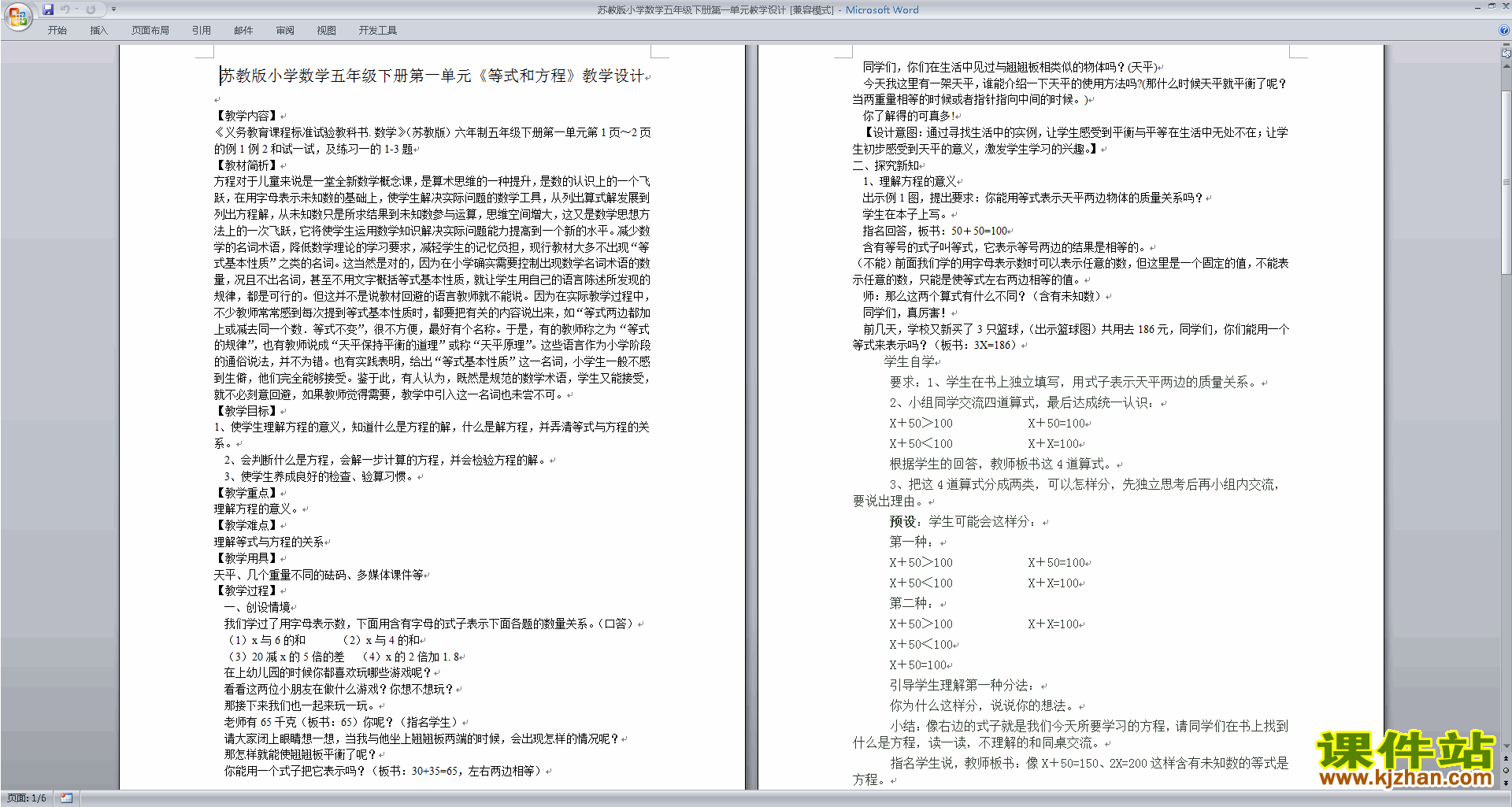Image resolution: width=1512 pixels, height=807 pixels.
Task: Jump to the next page double arrow
Action: click(1506, 783)
